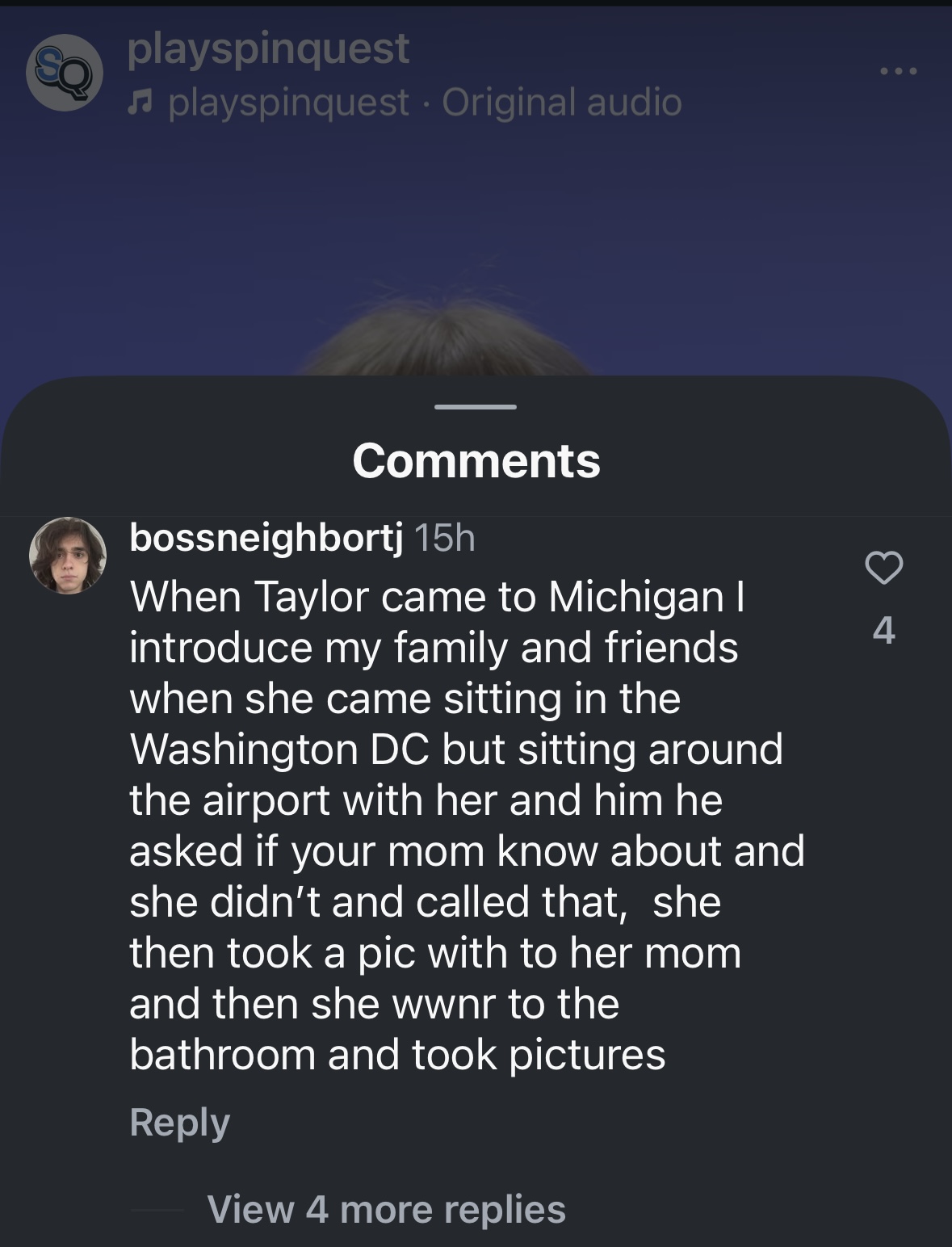The image size is (952, 1247).
Task: Expand View 4 more replies
Action: click(387, 1209)
